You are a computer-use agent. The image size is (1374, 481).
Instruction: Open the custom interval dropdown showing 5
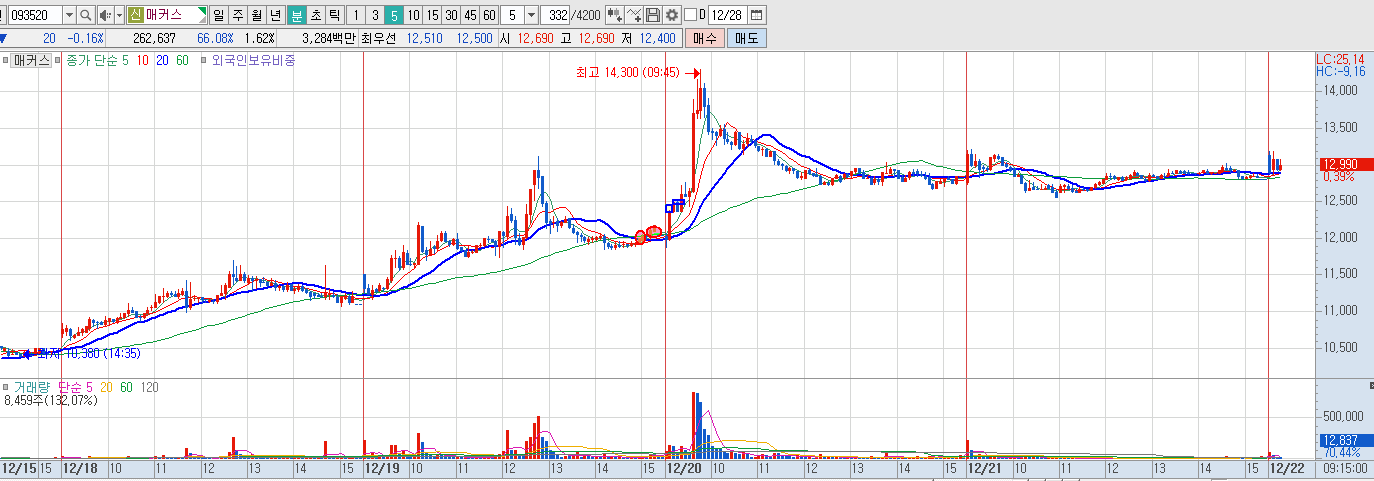(530, 15)
